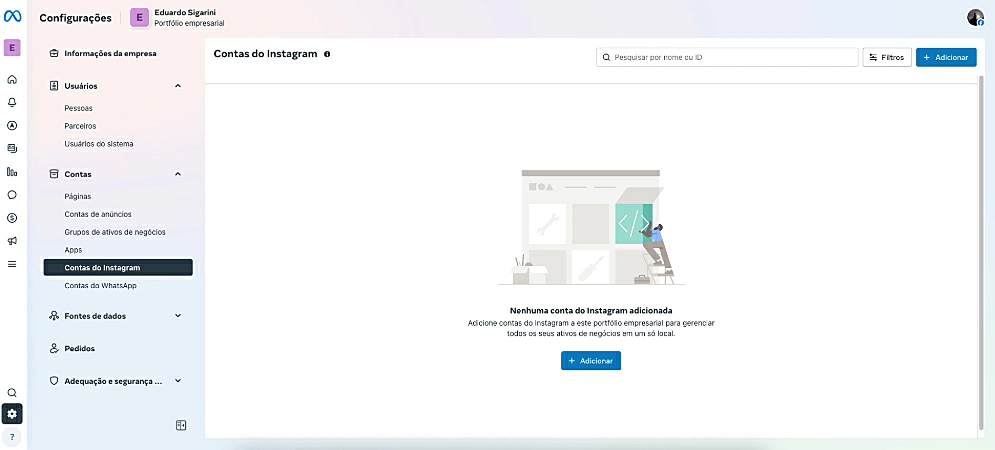
Task: Open the billing dollar icon
Action: tap(12, 218)
